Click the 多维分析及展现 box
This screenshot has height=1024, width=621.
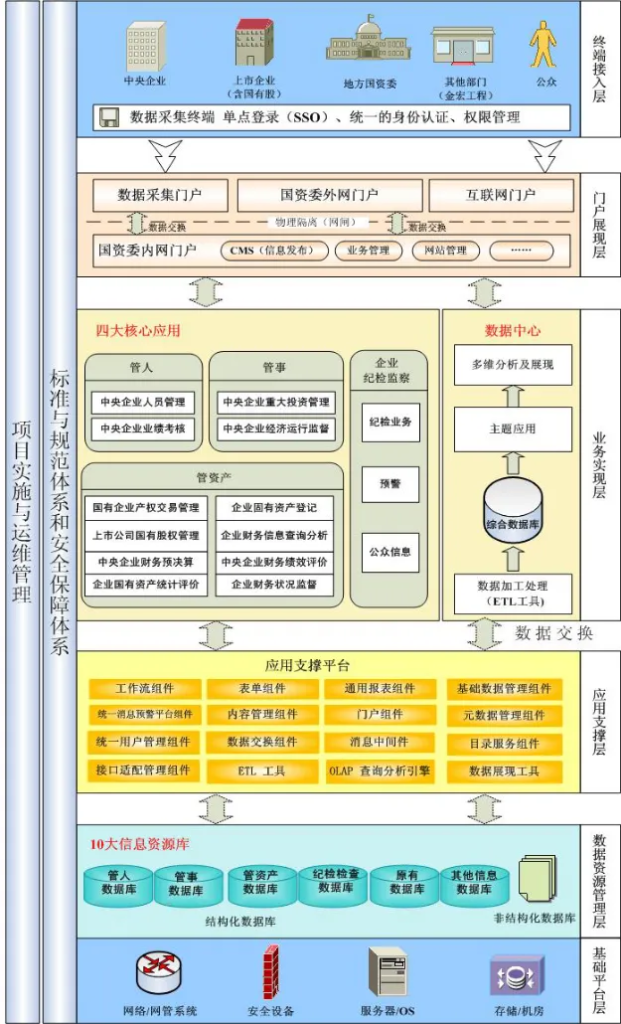coord(512,366)
